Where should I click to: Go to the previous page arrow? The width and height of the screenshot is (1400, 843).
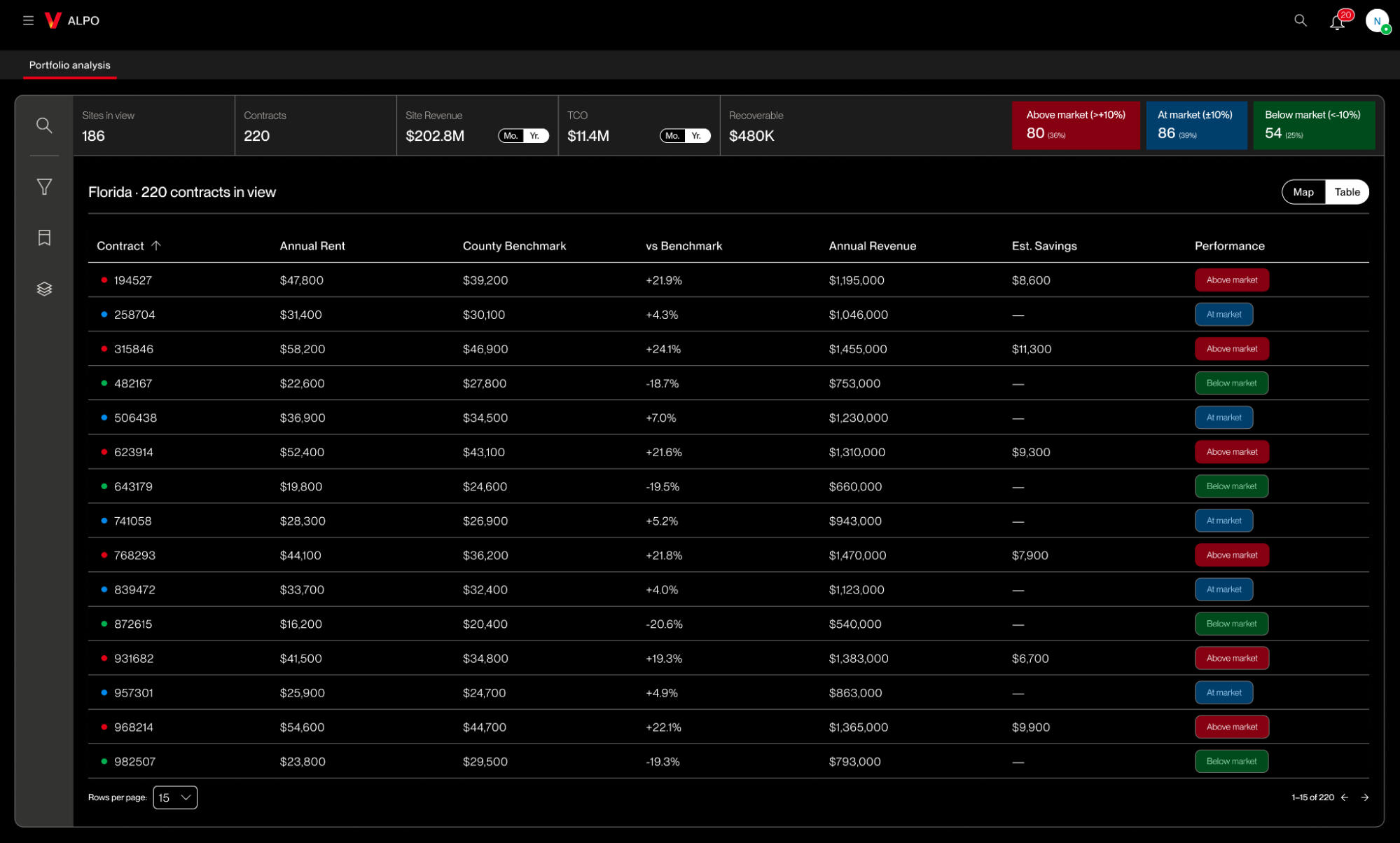point(1345,797)
